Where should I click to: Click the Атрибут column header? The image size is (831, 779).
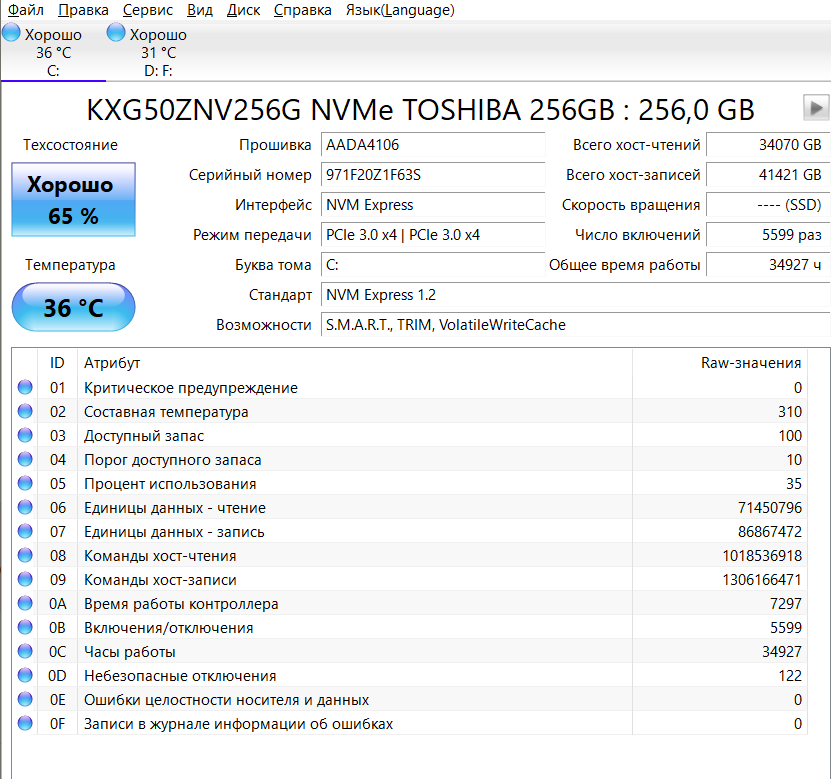[112, 363]
